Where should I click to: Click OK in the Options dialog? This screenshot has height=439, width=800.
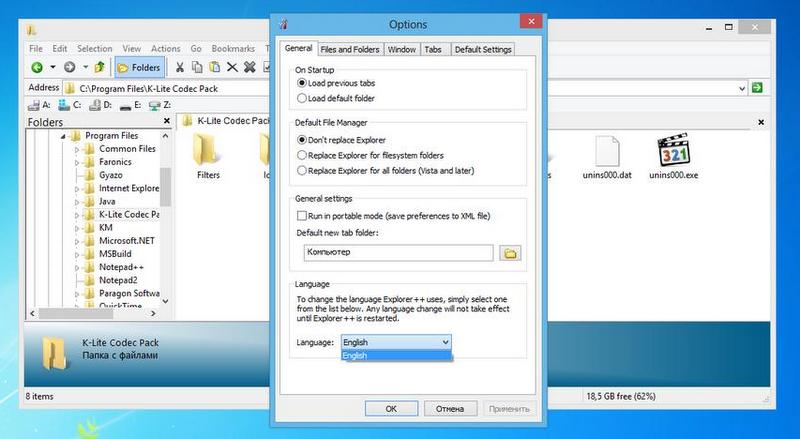[x=391, y=409]
